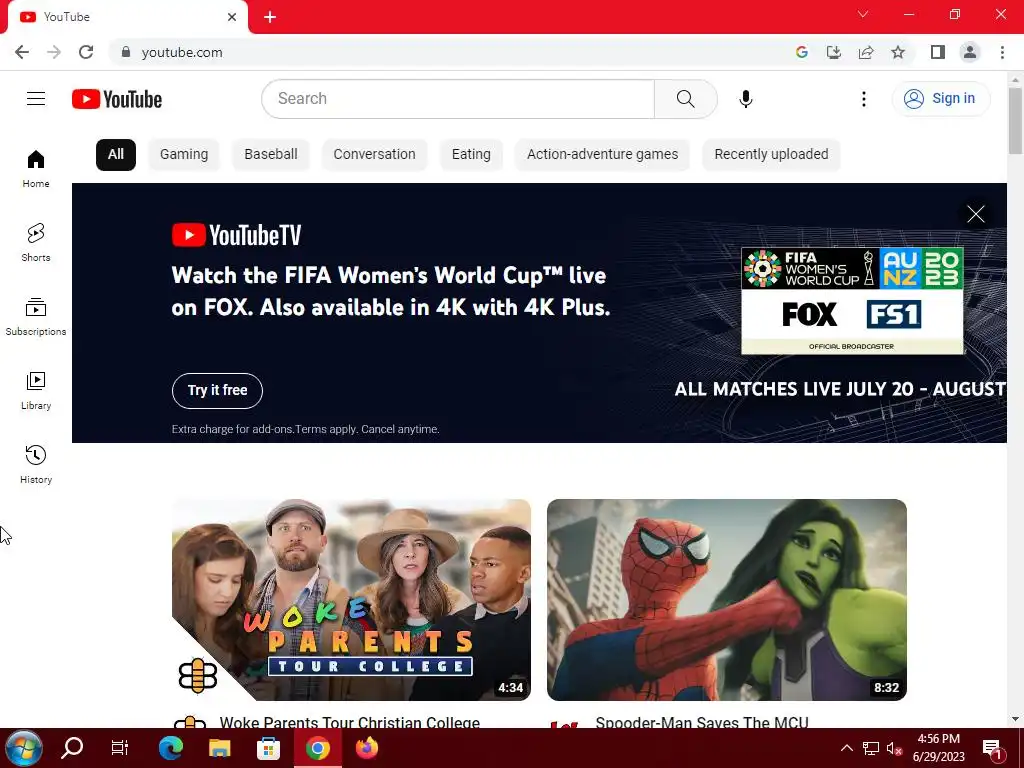The height and width of the screenshot is (768, 1024).
Task: Select the Conversation filter chip
Action: pos(374,155)
